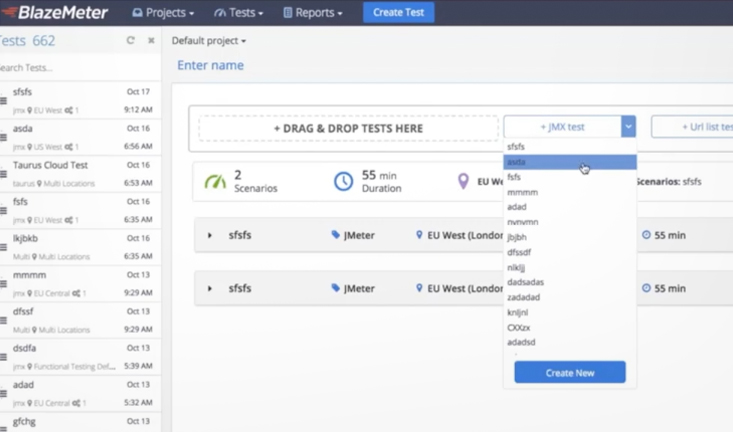Image resolution: width=733 pixels, height=432 pixels.
Task: Click the + Url list test button
Action: pyautogui.click(x=692, y=127)
